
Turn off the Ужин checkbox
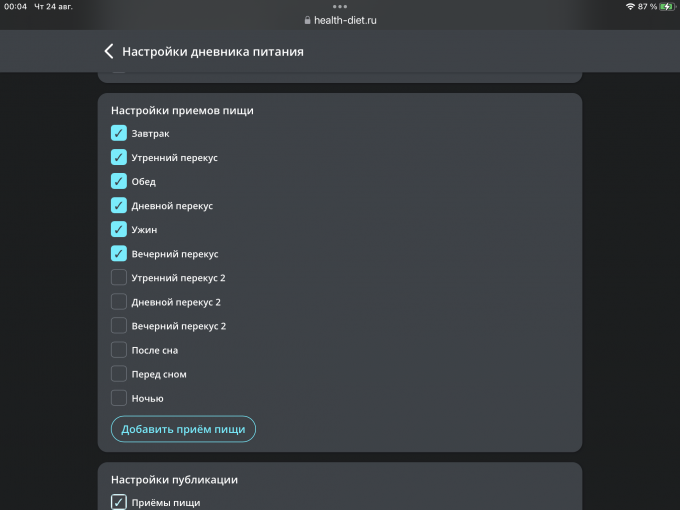click(x=119, y=229)
